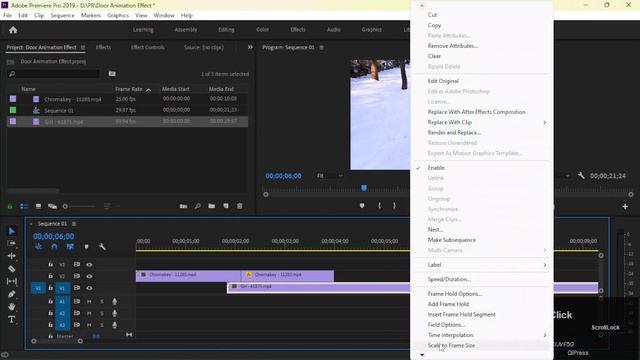This screenshot has height=360, width=640.
Task: Switch Project panel to Freeform View
Action: click(52, 206)
